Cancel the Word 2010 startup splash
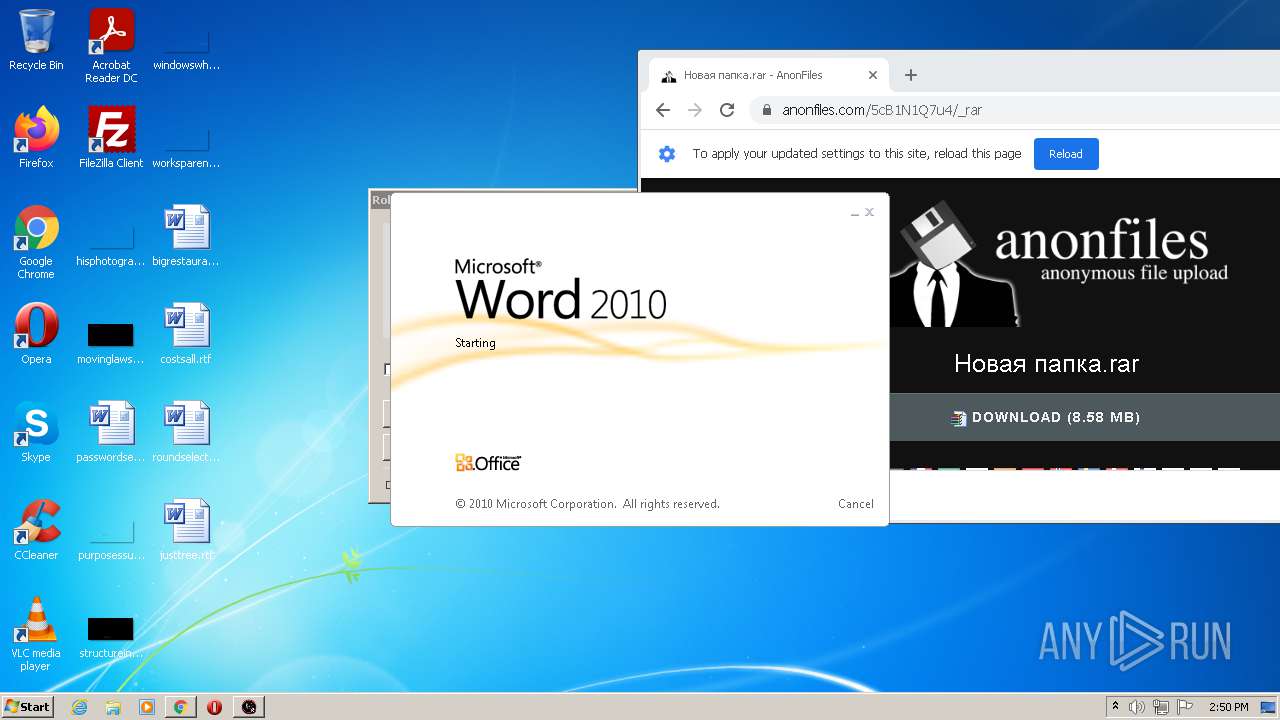Viewport: 1280px width, 720px height. tap(856, 504)
